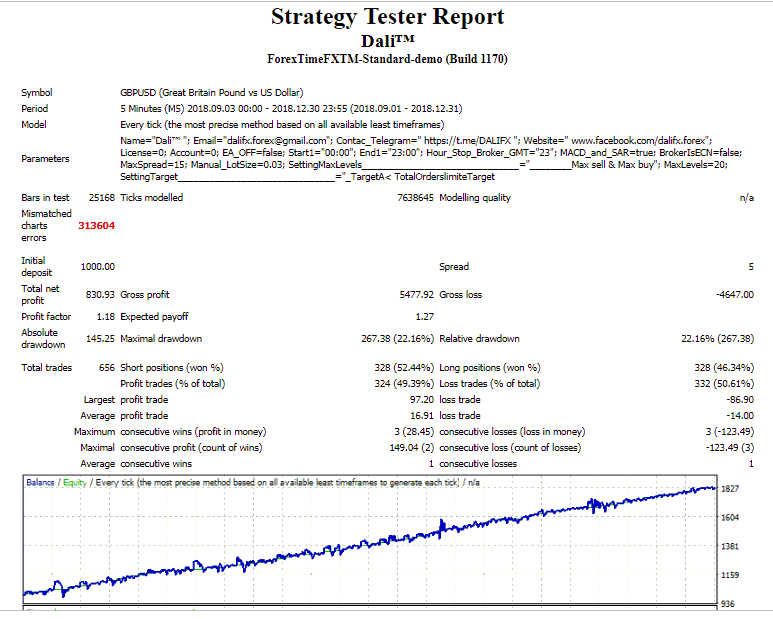Image resolution: width=773 pixels, height=619 pixels.
Task: Select the 1000.00 initial deposit value
Action: [97, 267]
